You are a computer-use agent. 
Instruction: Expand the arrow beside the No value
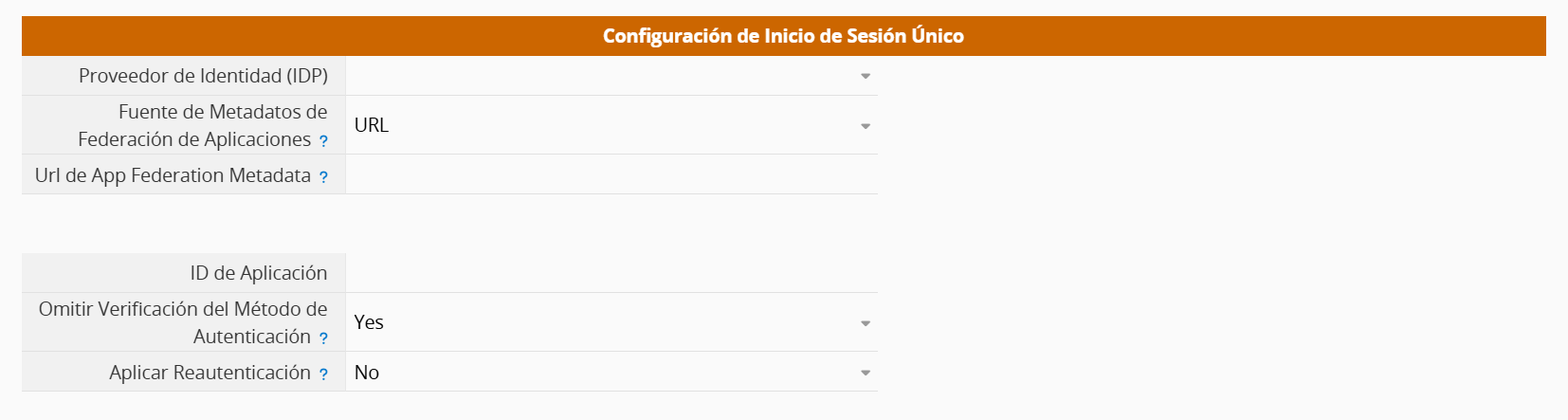point(866,373)
